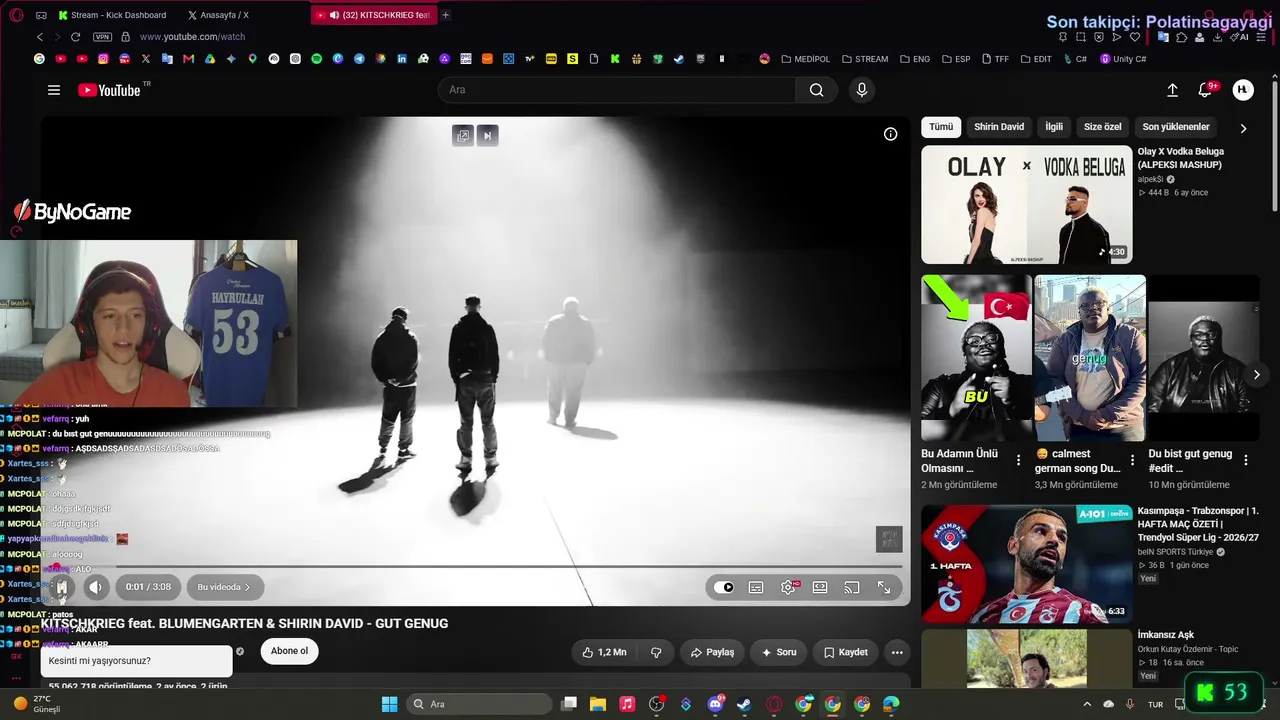This screenshot has width=1280, height=720.
Task: Open a new browser tab
Action: tap(445, 15)
